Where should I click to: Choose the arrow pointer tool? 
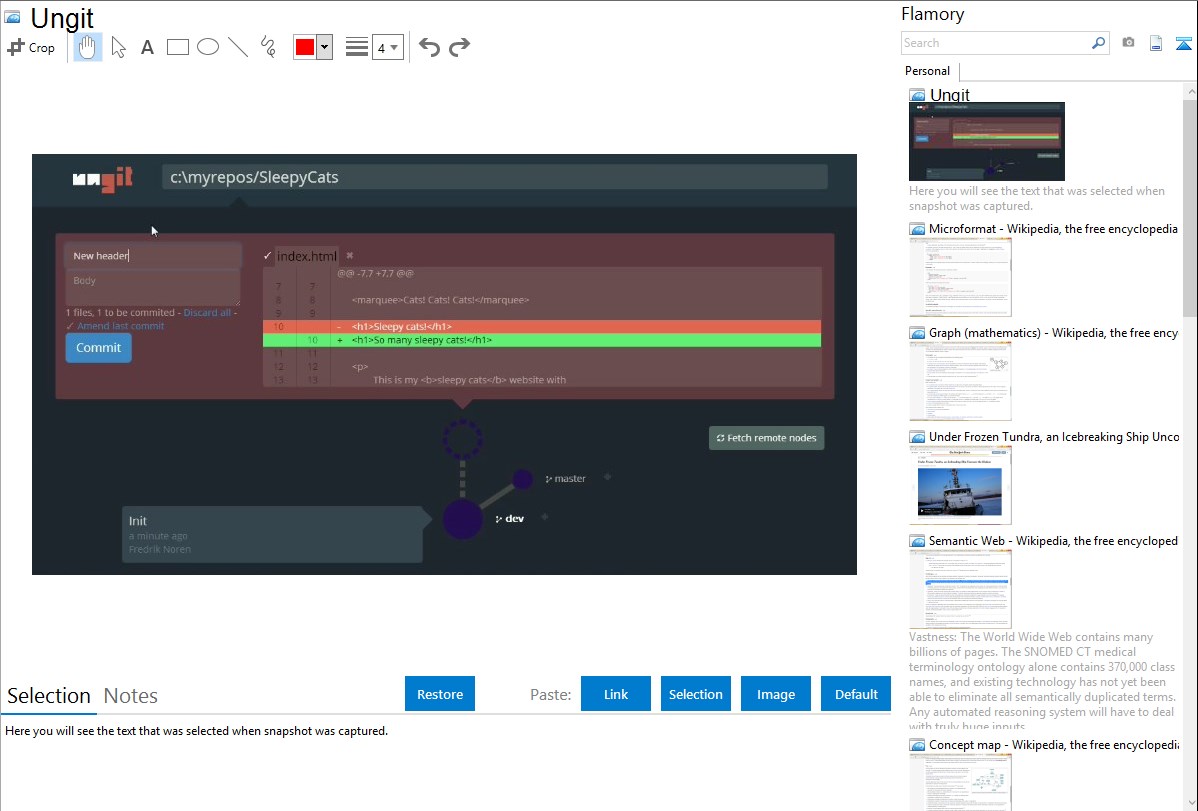coord(118,47)
